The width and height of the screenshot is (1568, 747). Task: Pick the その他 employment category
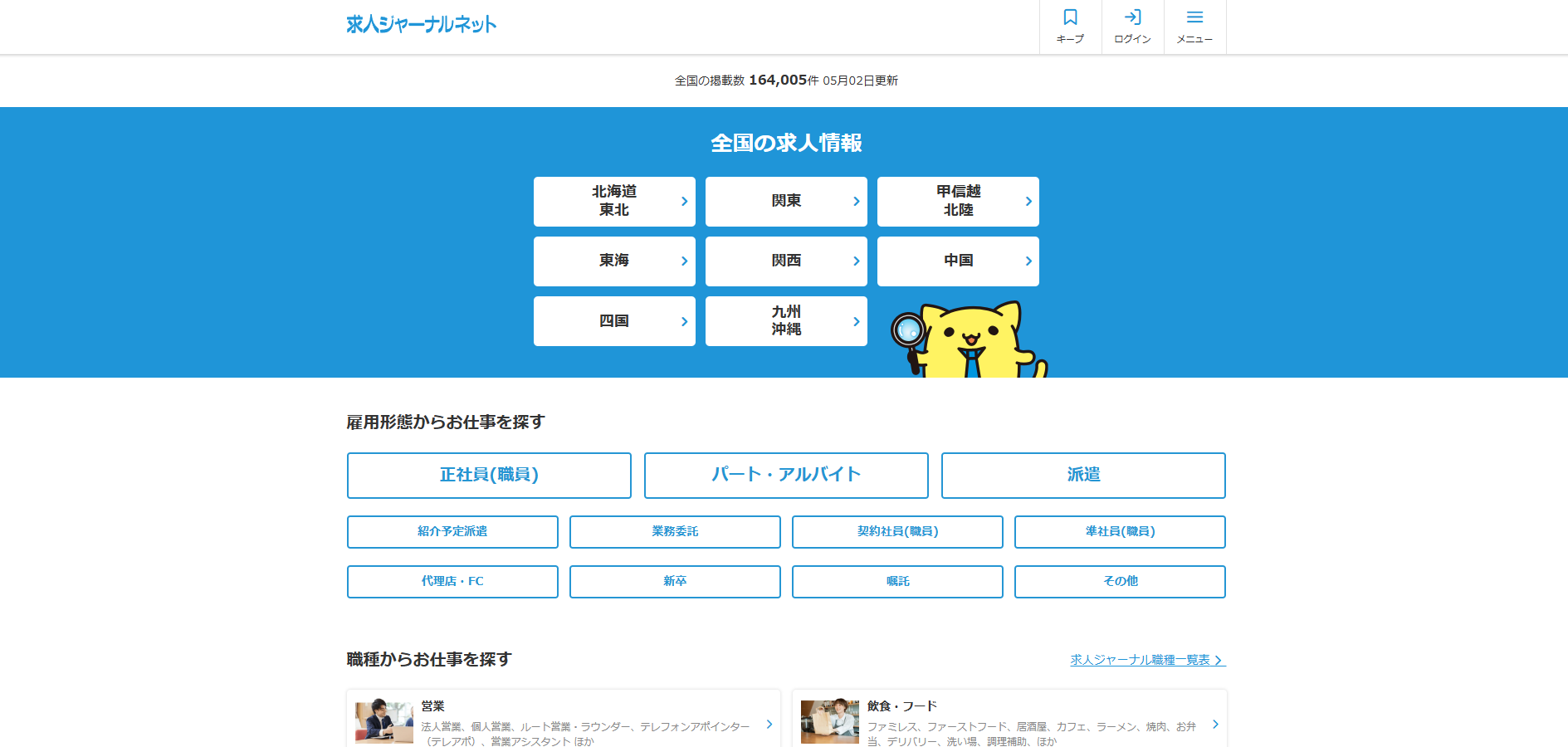click(1119, 582)
